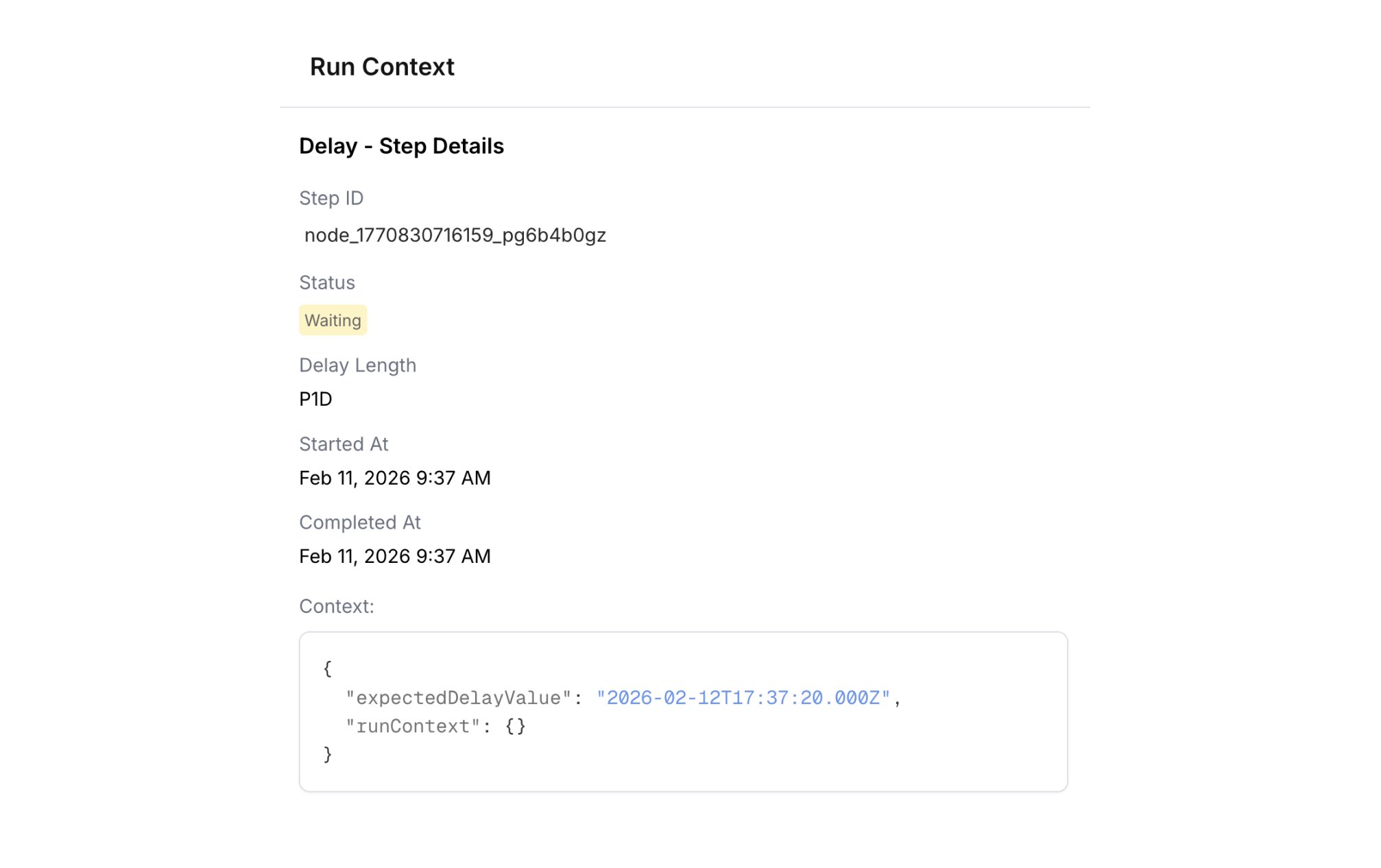Click the empty runContext braces value
Screen dimensions: 1381x868
(x=516, y=727)
